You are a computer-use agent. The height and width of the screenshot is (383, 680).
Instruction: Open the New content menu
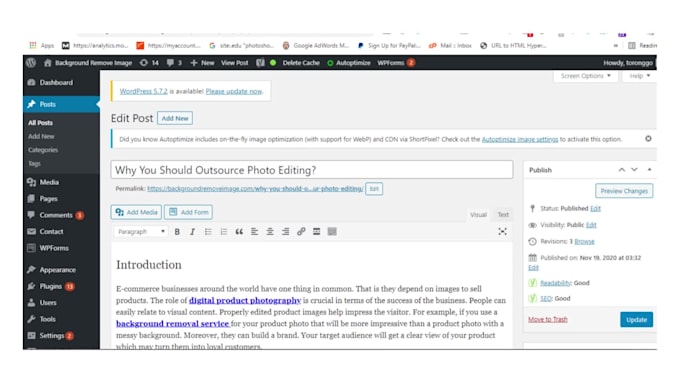point(202,62)
